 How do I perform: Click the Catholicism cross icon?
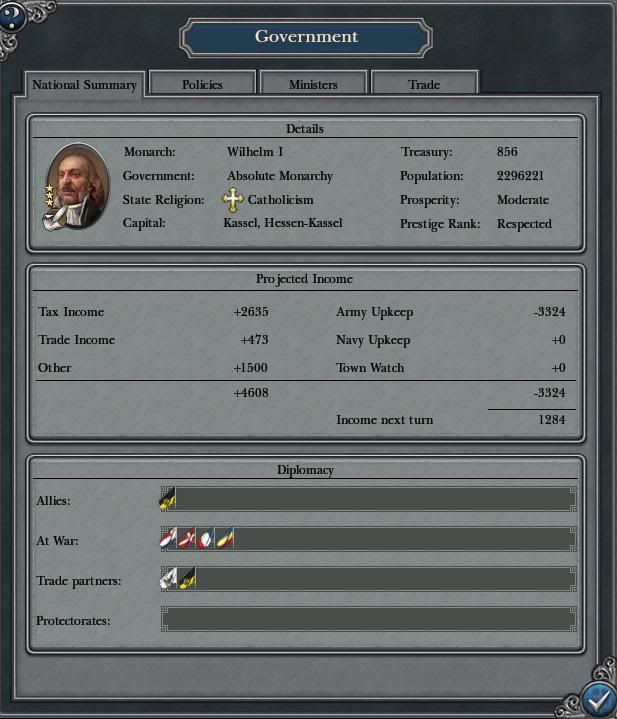pyautogui.click(x=233, y=199)
